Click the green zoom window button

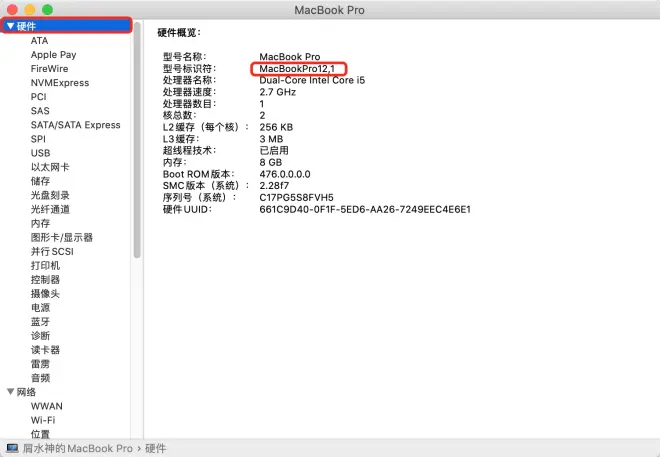[x=48, y=10]
